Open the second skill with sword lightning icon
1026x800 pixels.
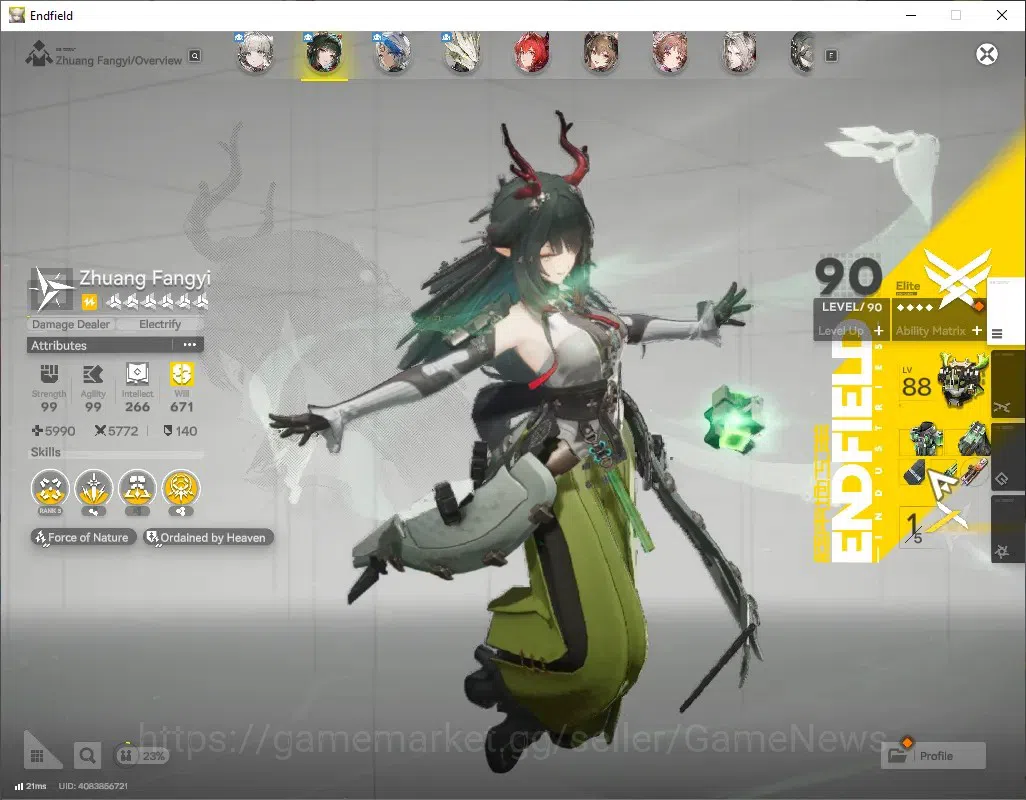[x=94, y=489]
